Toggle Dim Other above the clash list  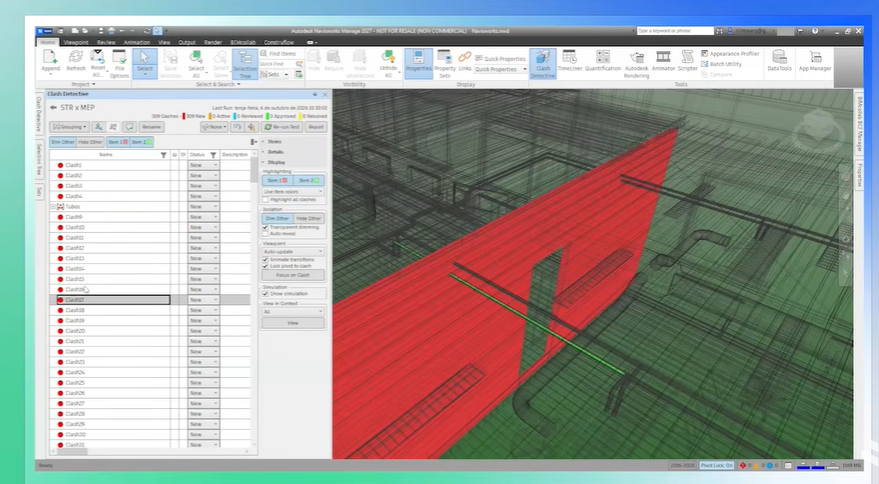coord(63,142)
